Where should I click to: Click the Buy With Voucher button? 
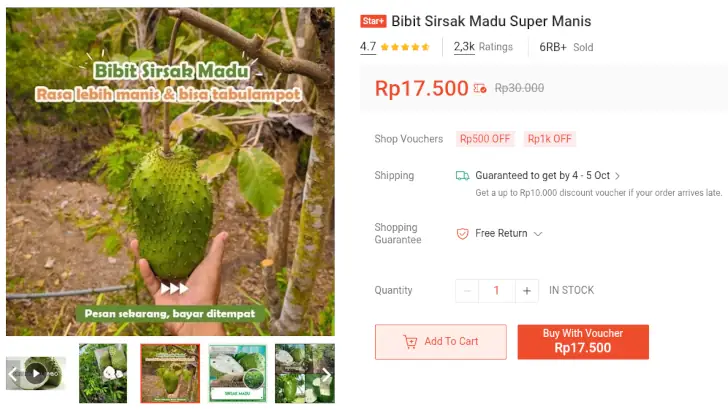pyautogui.click(x=583, y=341)
